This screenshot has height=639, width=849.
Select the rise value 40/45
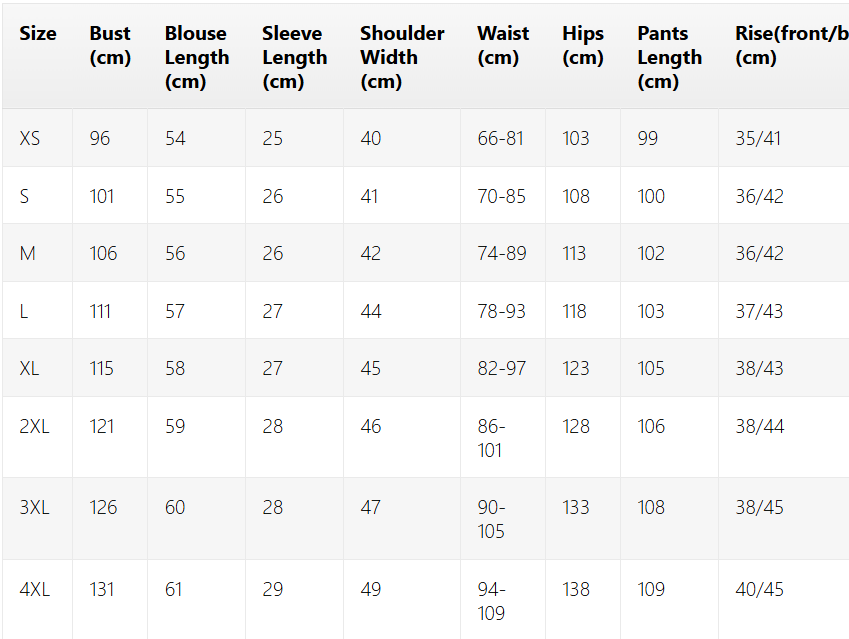tap(759, 589)
